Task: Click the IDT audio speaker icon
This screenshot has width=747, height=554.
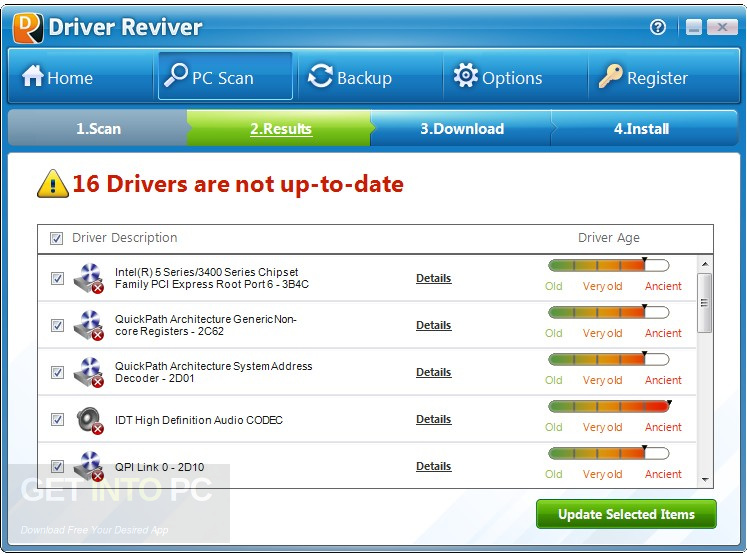Action: [x=90, y=420]
